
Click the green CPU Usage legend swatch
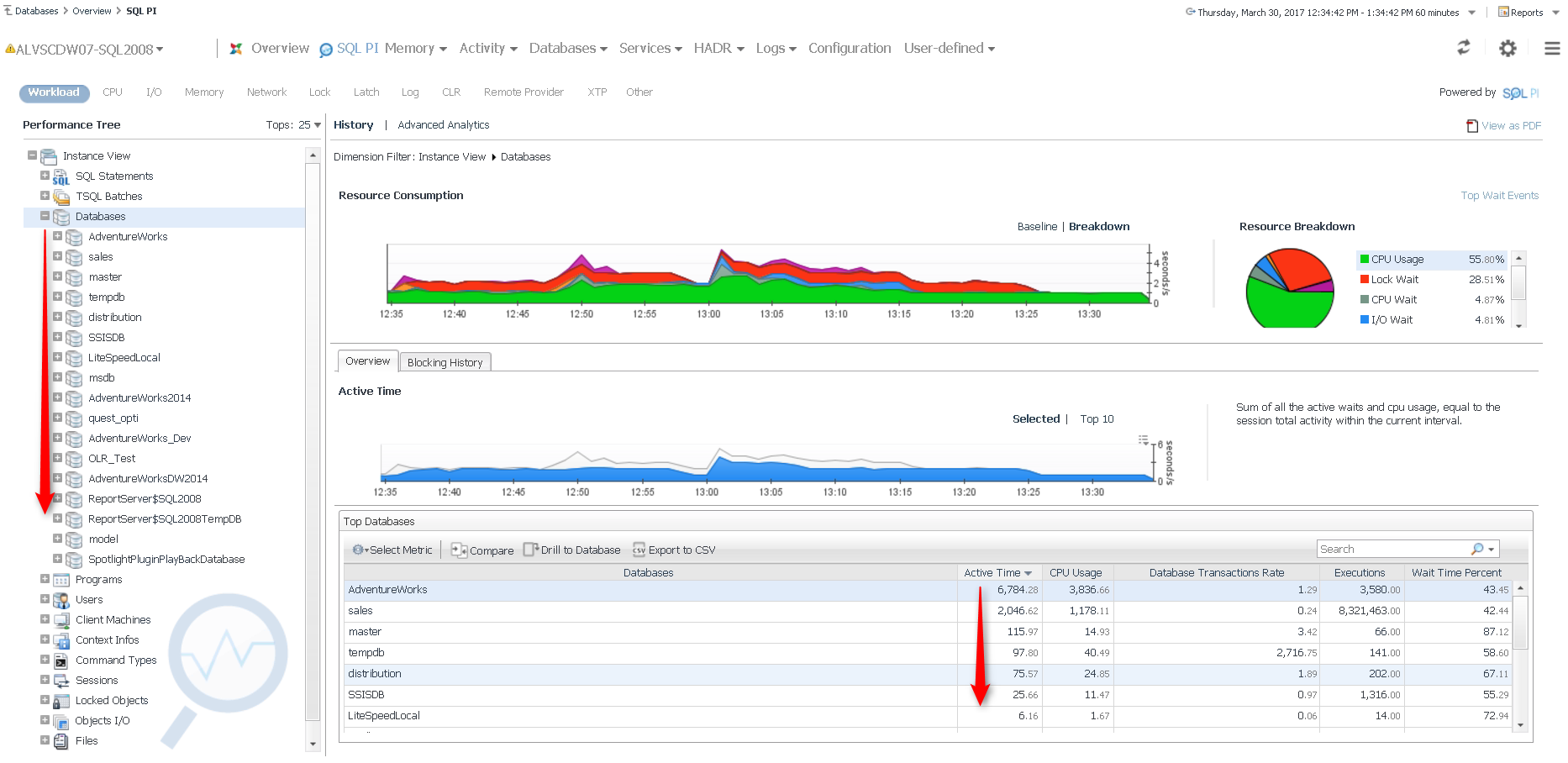1365,260
